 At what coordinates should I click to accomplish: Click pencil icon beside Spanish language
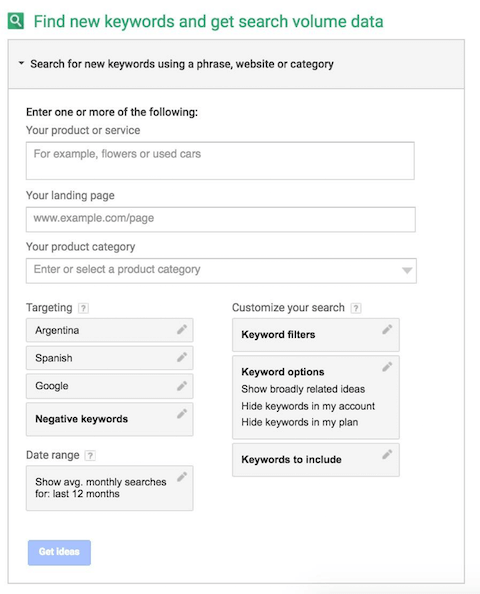pyautogui.click(x=182, y=357)
